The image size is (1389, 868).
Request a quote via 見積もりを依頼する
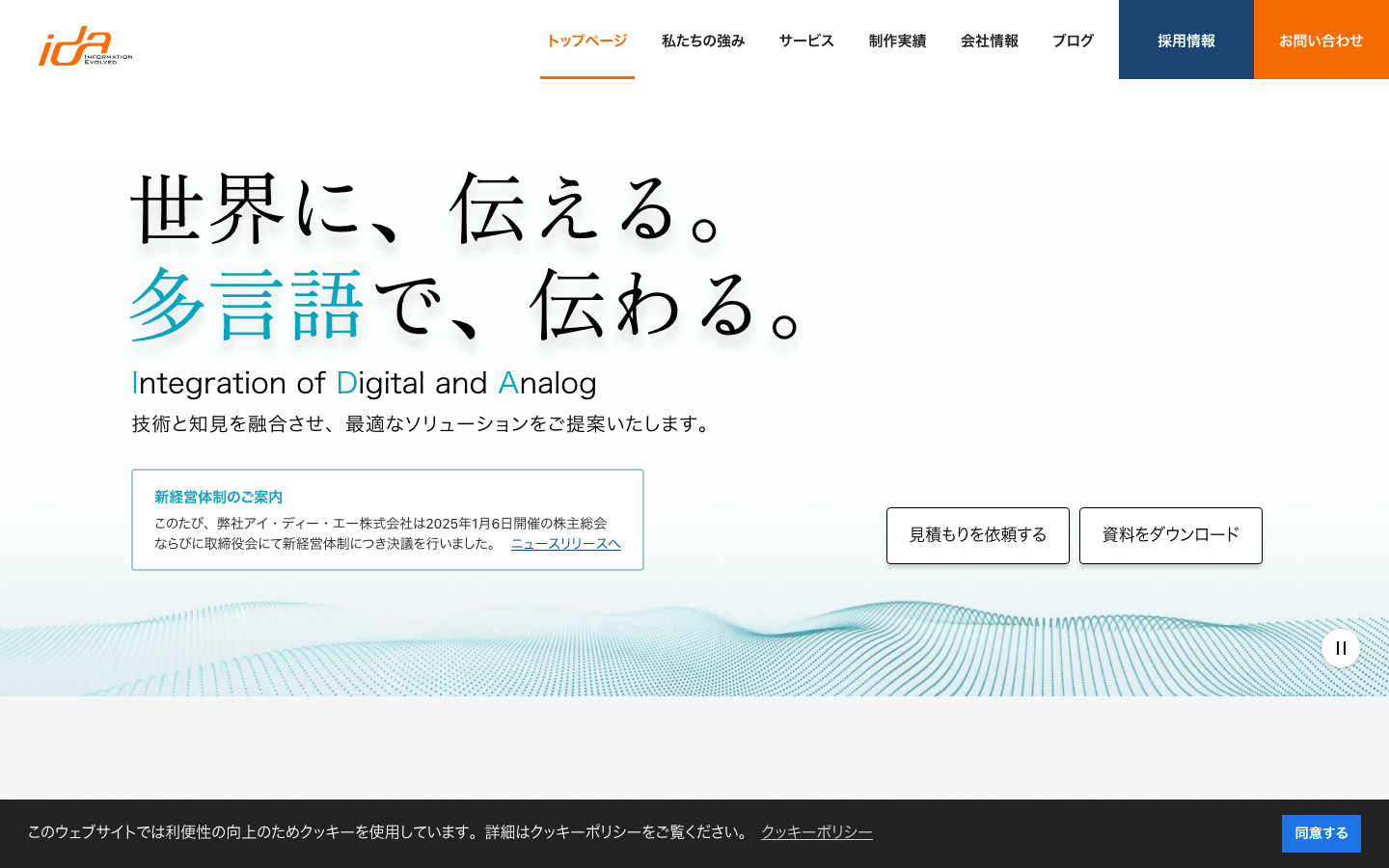[x=978, y=535]
